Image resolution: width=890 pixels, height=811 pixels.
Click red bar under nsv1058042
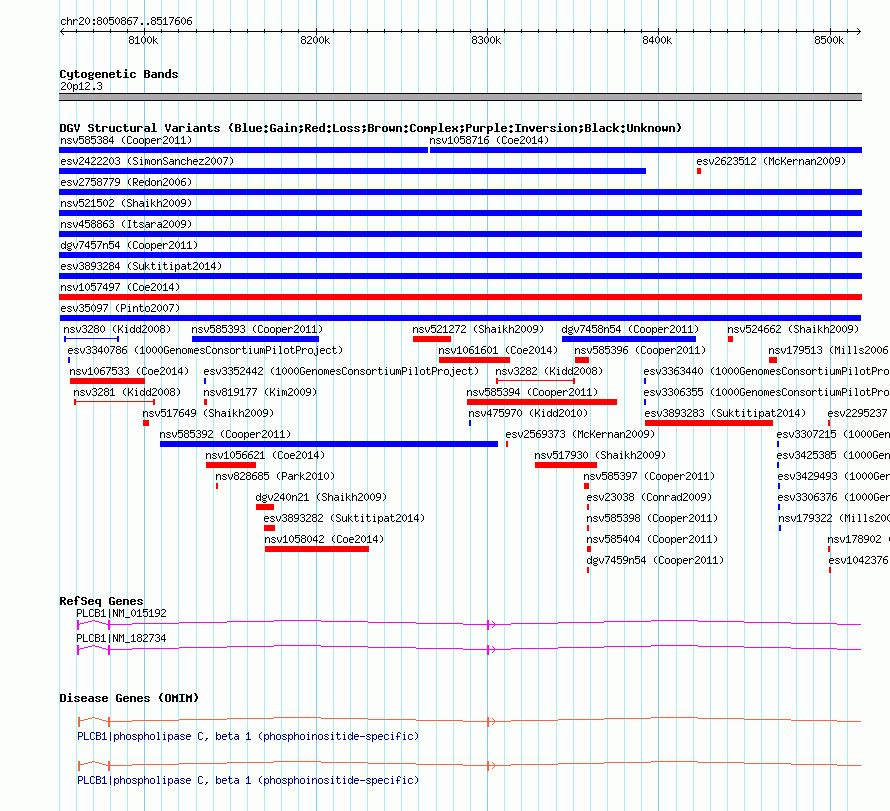(317, 549)
